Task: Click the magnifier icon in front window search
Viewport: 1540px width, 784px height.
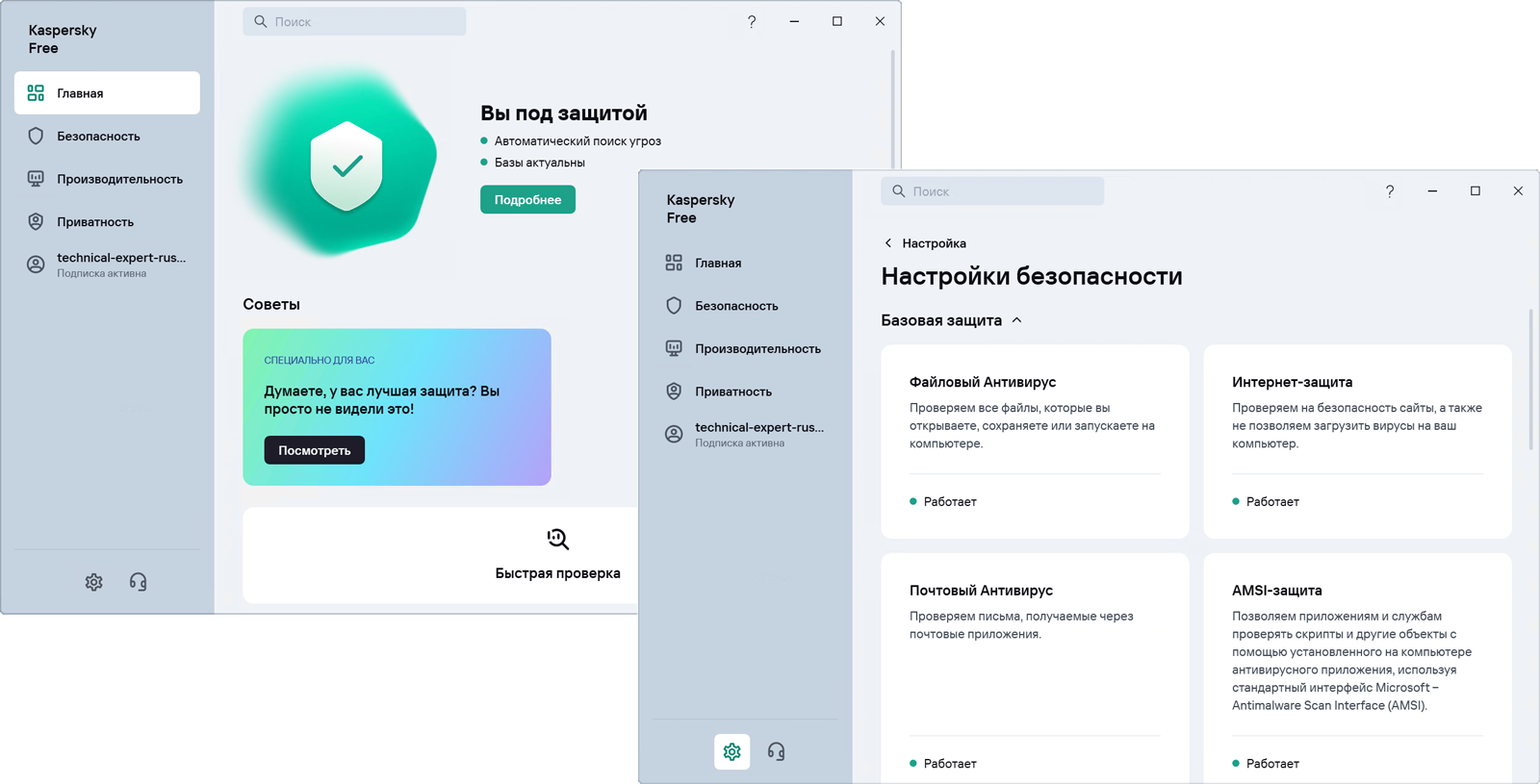Action: pos(898,190)
